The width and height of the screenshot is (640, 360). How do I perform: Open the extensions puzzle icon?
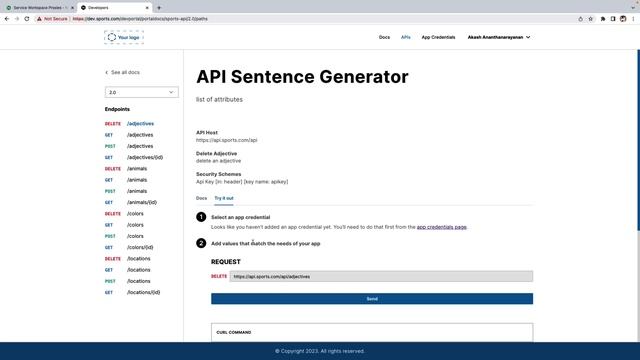pyautogui.click(x=603, y=19)
